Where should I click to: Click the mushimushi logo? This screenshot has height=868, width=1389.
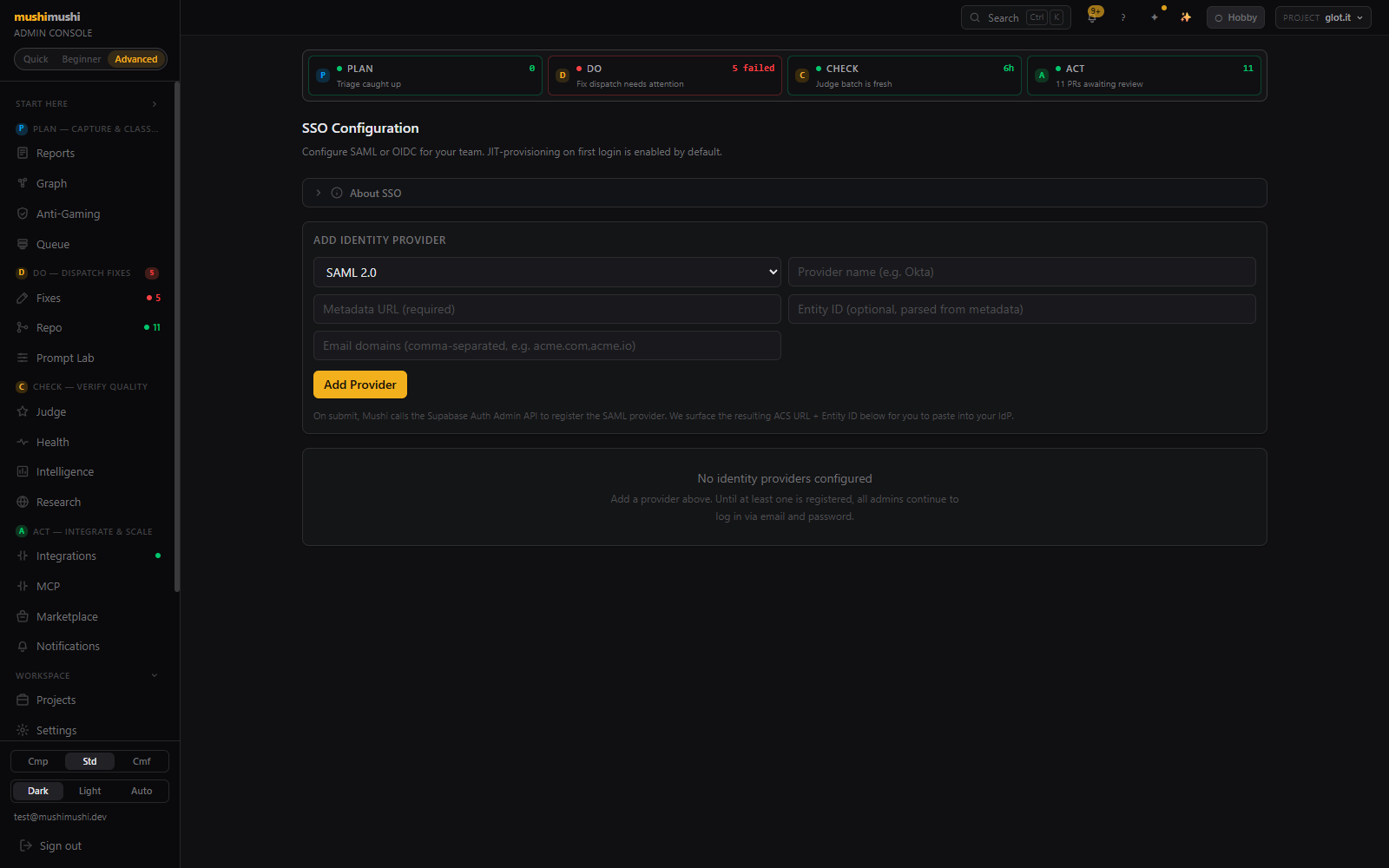tap(47, 16)
